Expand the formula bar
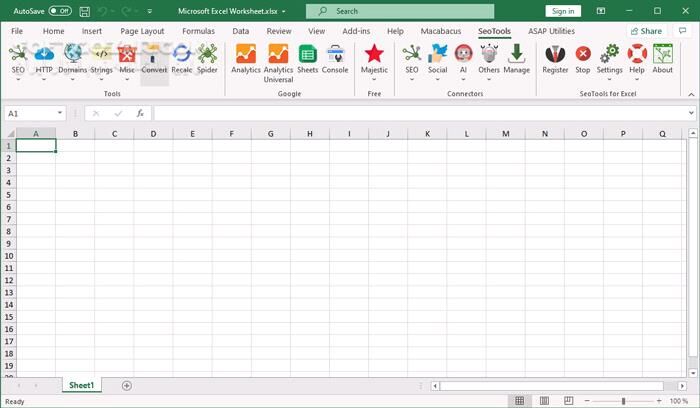 [692, 113]
